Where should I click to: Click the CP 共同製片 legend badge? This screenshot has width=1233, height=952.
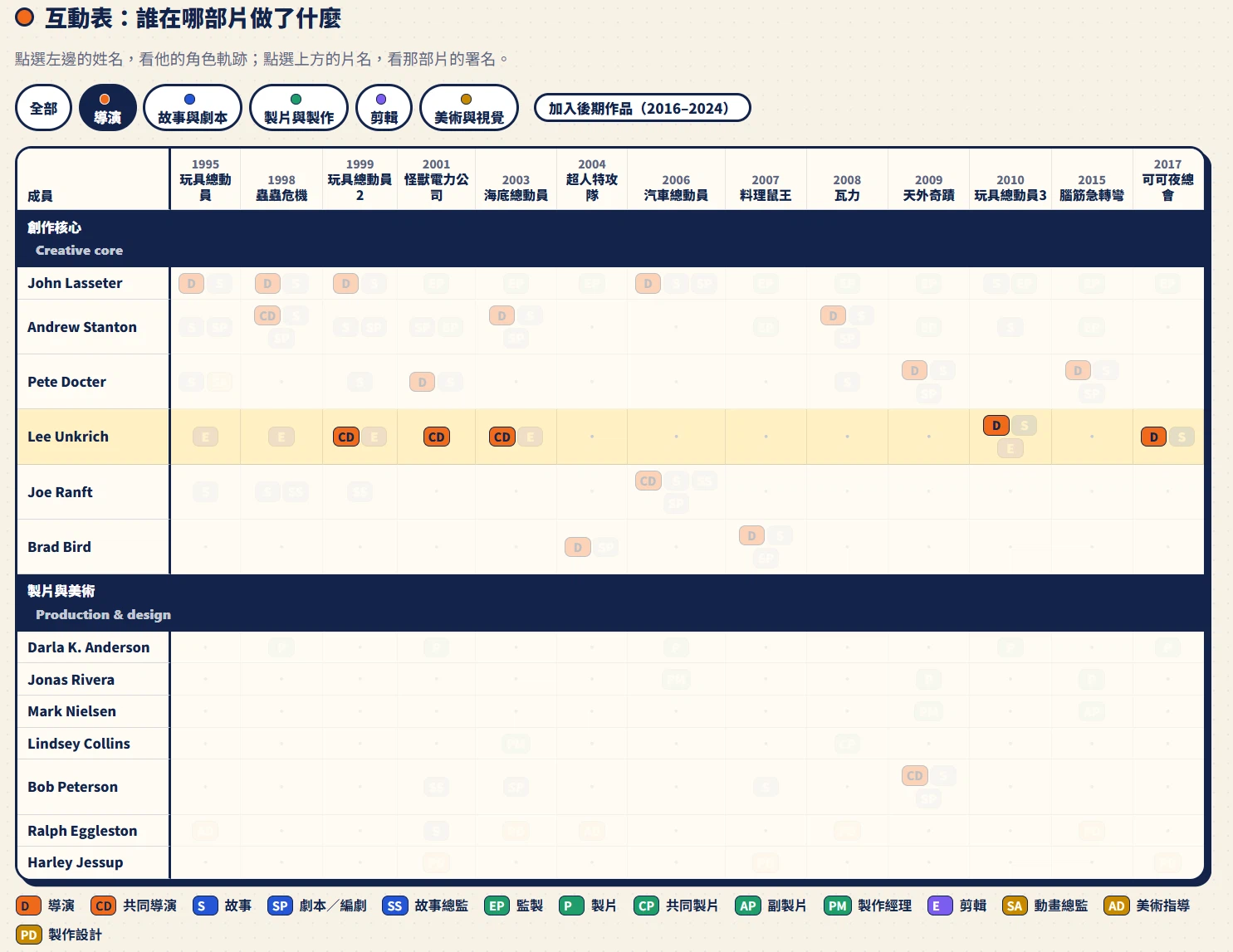[x=646, y=906]
